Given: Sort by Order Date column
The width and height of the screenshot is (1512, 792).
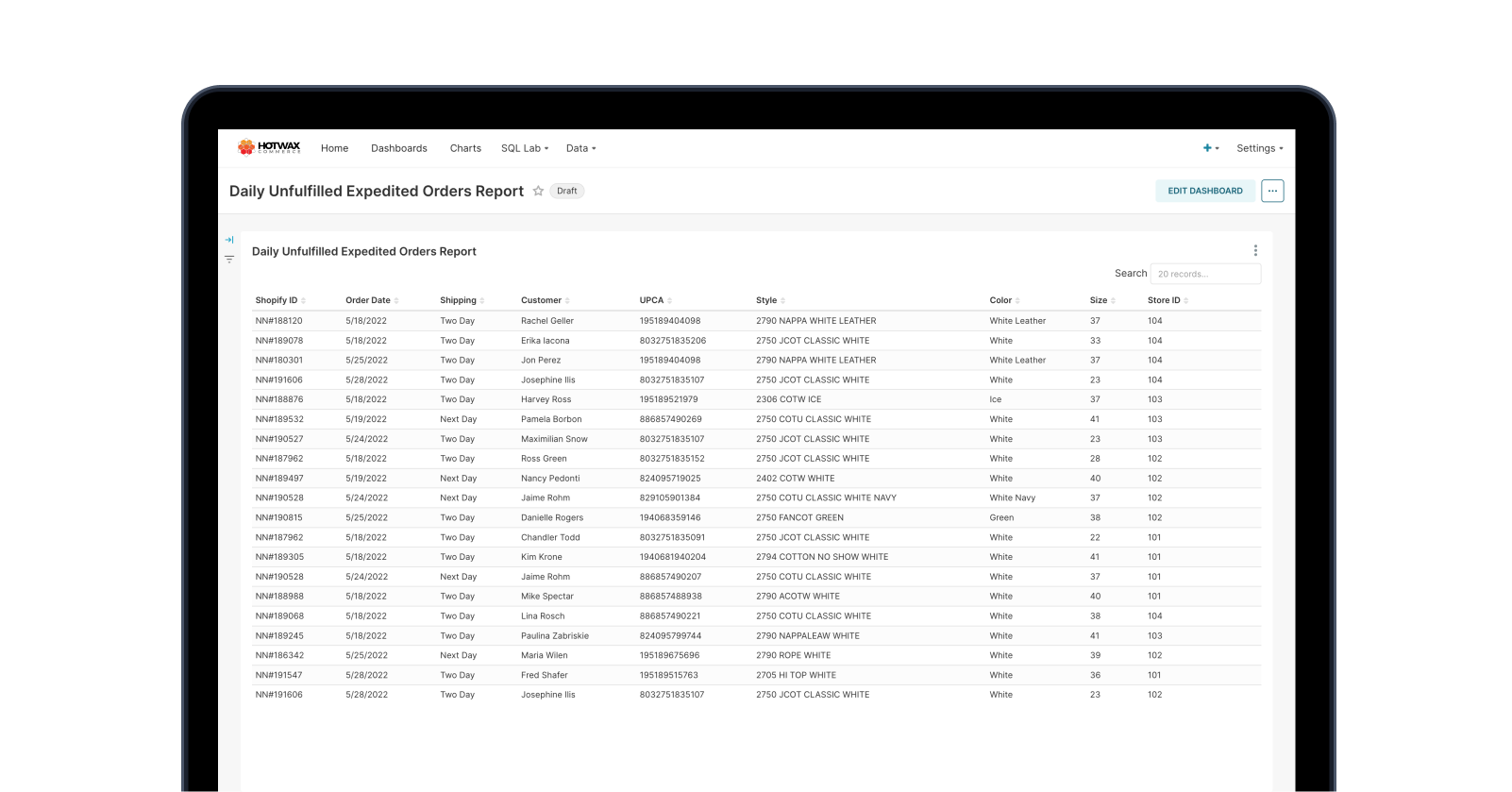Looking at the screenshot, I should click(372, 300).
